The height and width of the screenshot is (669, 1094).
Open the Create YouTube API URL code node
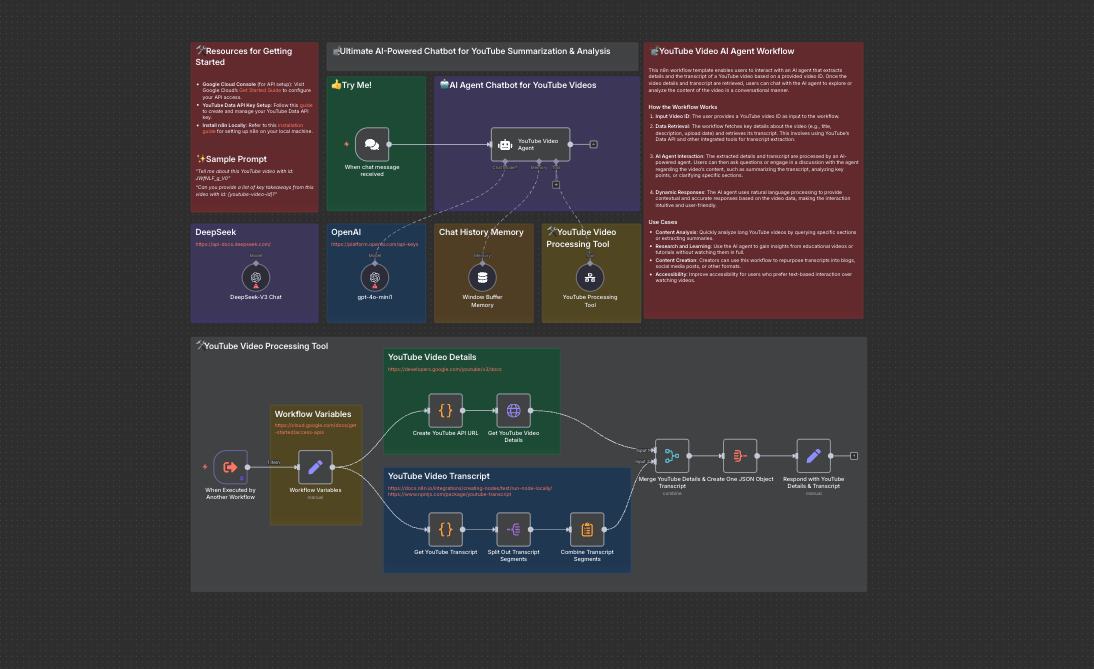click(445, 410)
